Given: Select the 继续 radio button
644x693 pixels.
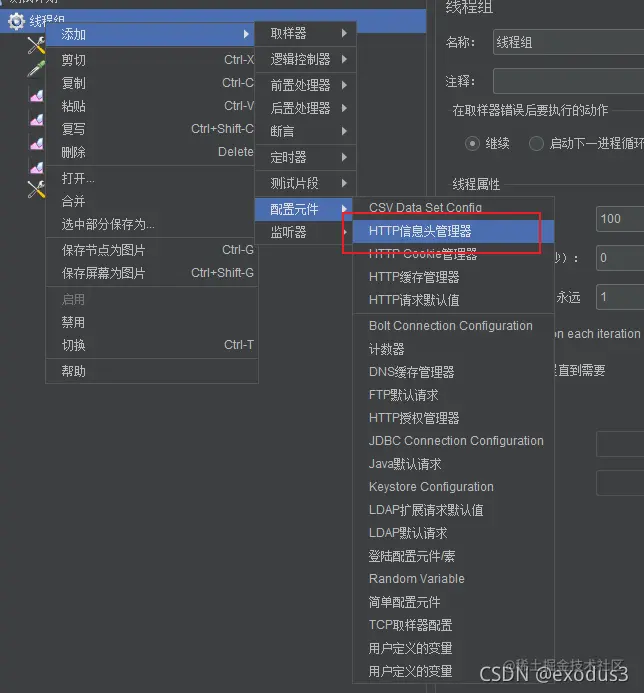Looking at the screenshot, I should click(x=472, y=144).
